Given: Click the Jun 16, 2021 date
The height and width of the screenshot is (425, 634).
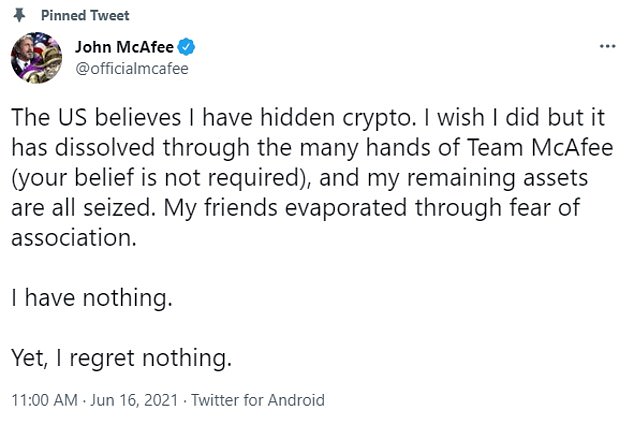Looking at the screenshot, I should (x=134, y=400).
